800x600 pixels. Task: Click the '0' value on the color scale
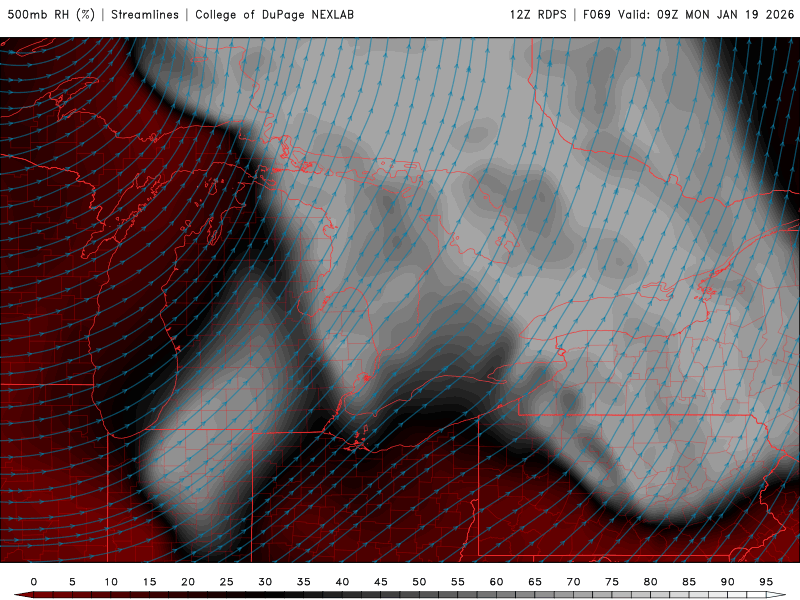click(x=34, y=582)
